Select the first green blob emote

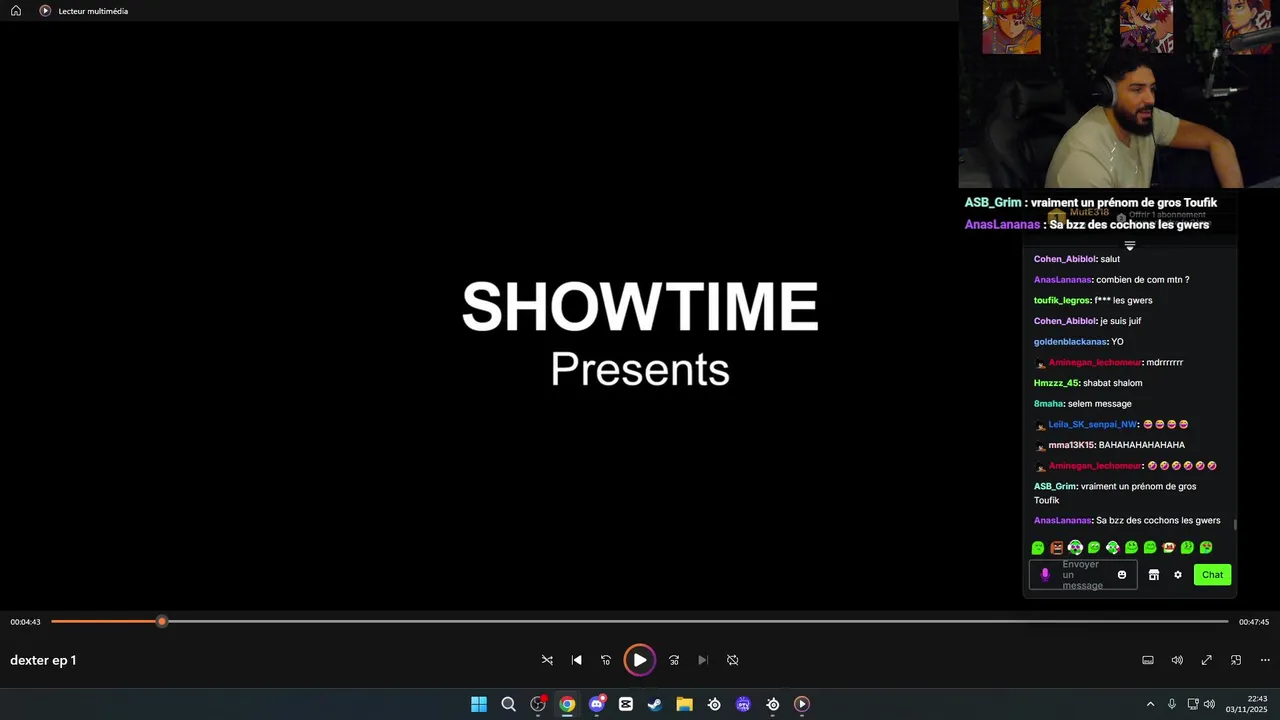tap(1038, 548)
